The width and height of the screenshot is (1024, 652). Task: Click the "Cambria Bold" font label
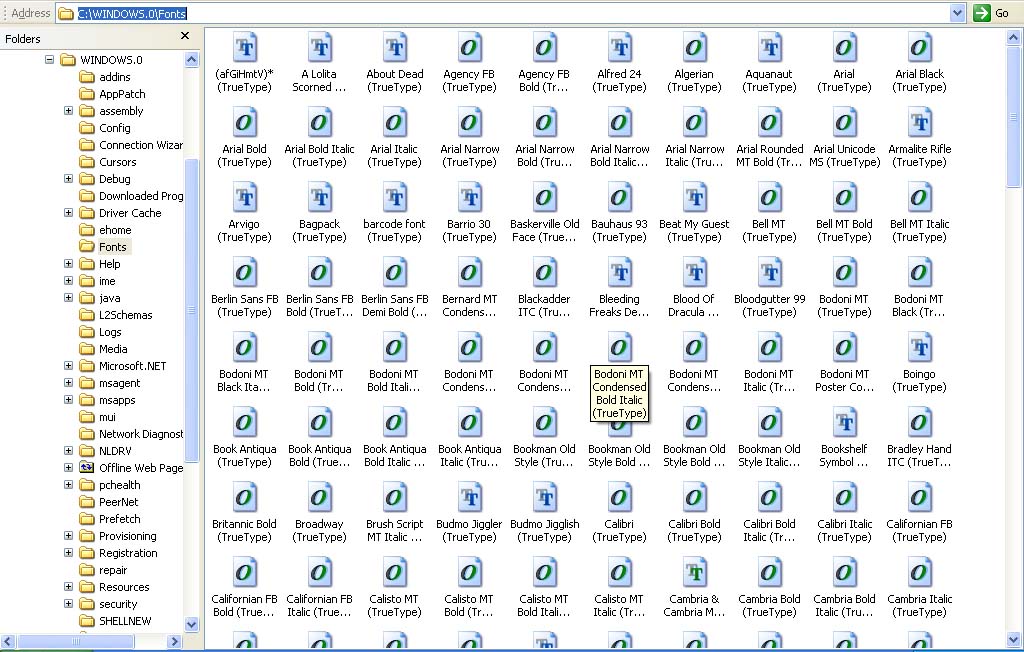click(769, 606)
